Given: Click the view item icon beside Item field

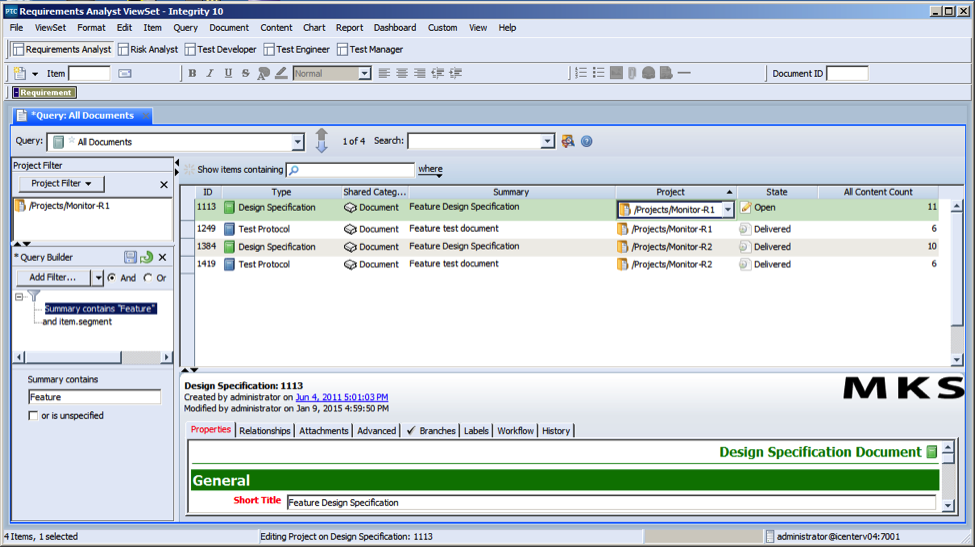Looking at the screenshot, I should point(125,73).
